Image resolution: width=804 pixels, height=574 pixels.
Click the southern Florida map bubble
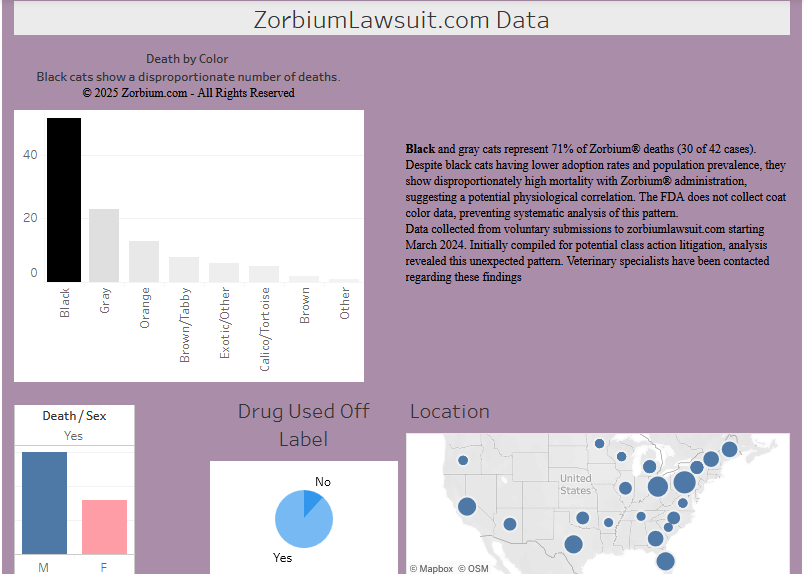click(x=665, y=561)
